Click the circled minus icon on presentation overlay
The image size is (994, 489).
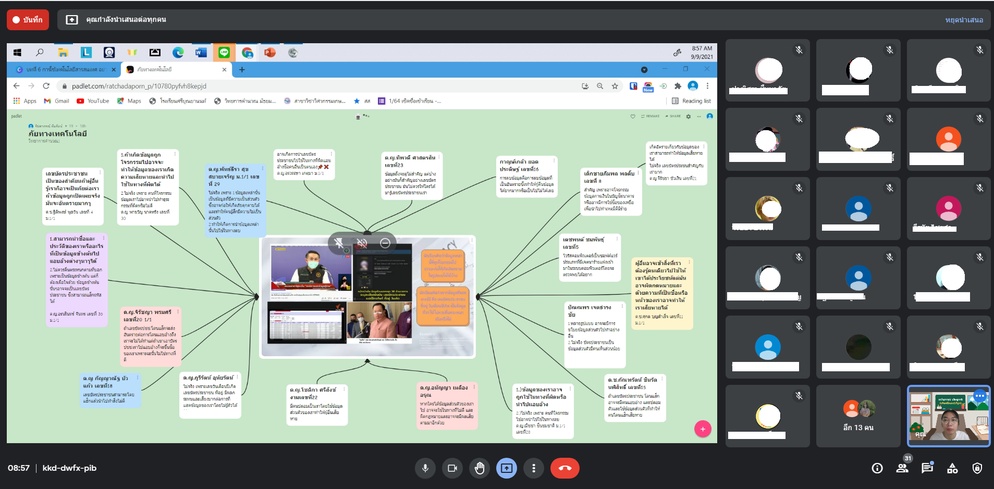click(385, 243)
